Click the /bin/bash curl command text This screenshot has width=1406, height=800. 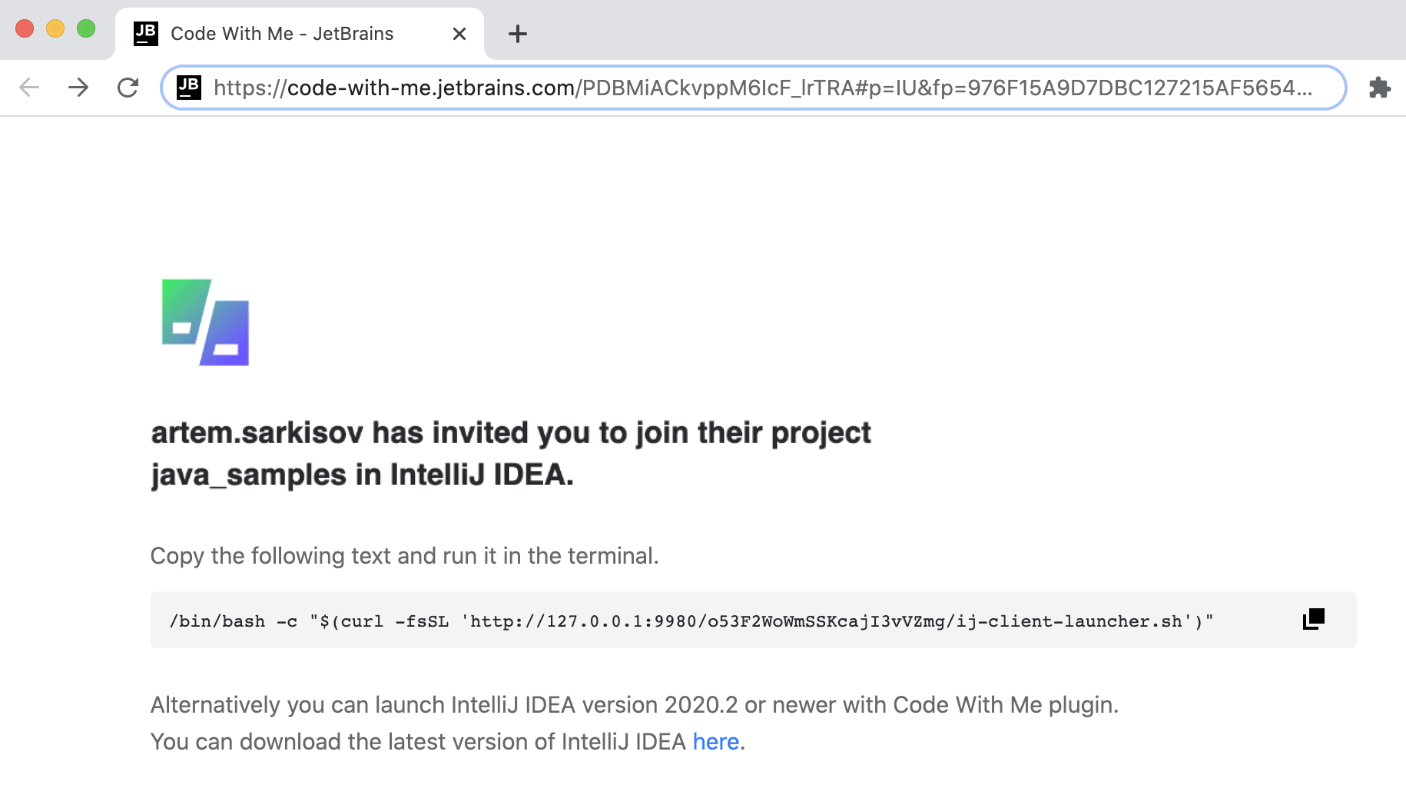pos(691,621)
